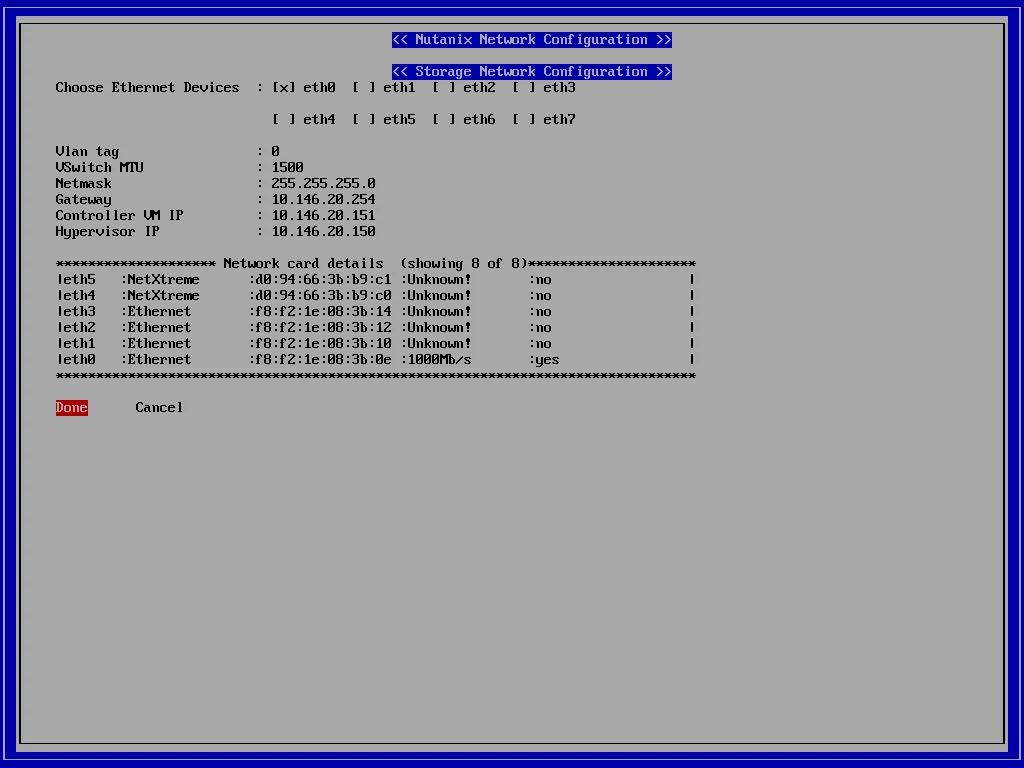Click MAC address f8:f2:1e:08:3b:12
Screen dimensions: 1024x768
point(324,327)
